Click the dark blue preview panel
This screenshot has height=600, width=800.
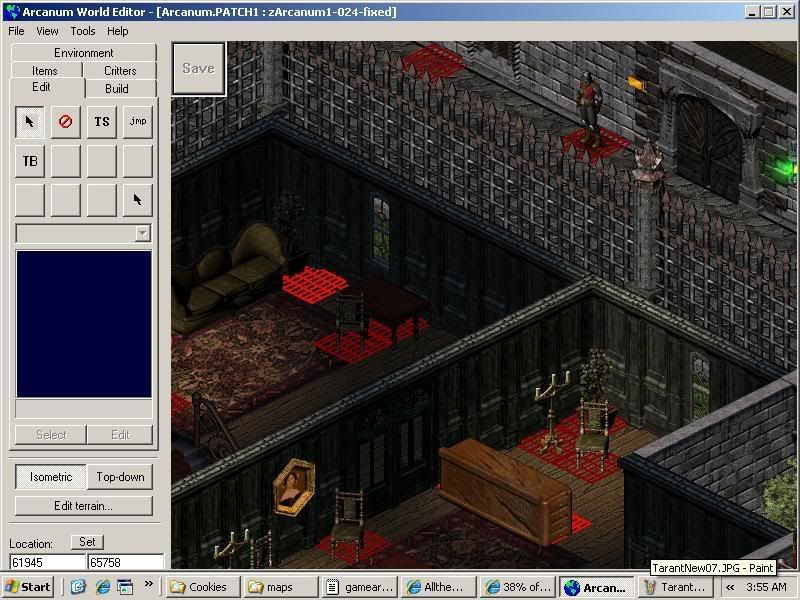tap(84, 323)
